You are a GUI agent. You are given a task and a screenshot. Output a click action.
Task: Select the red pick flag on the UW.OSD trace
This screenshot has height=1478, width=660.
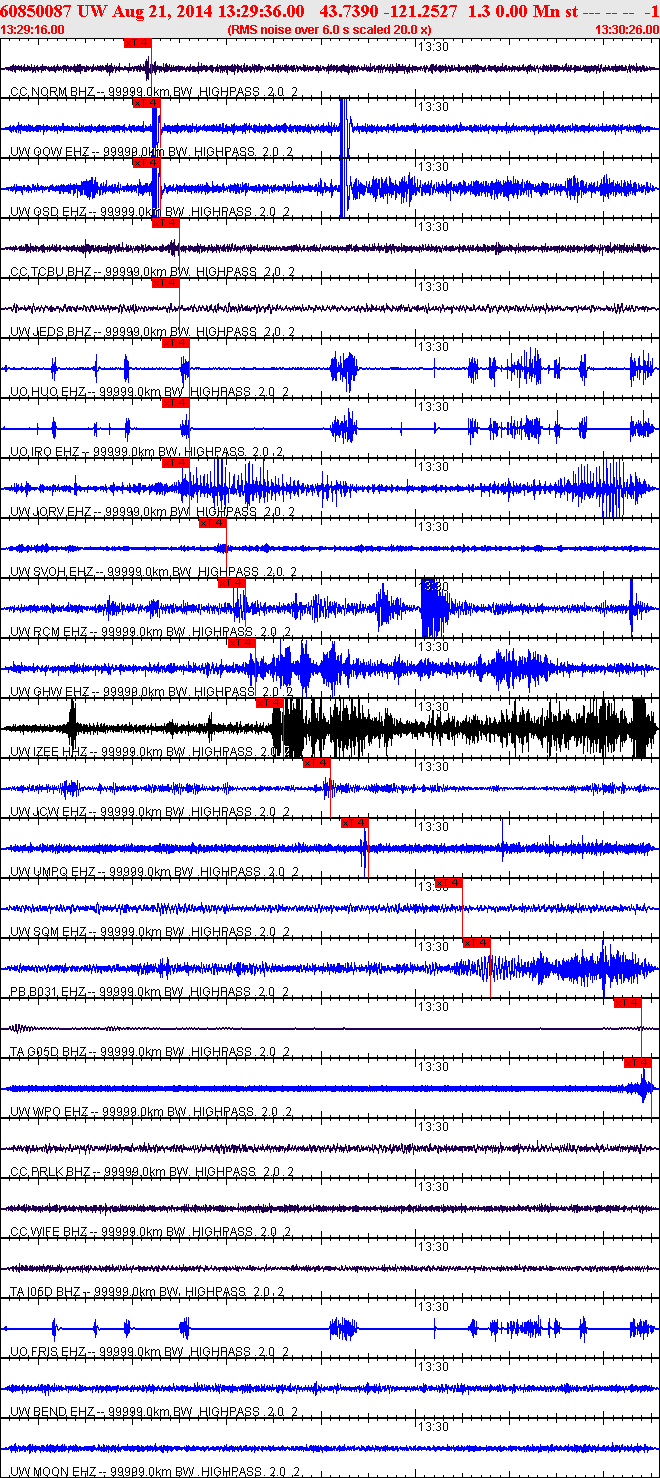point(147,163)
